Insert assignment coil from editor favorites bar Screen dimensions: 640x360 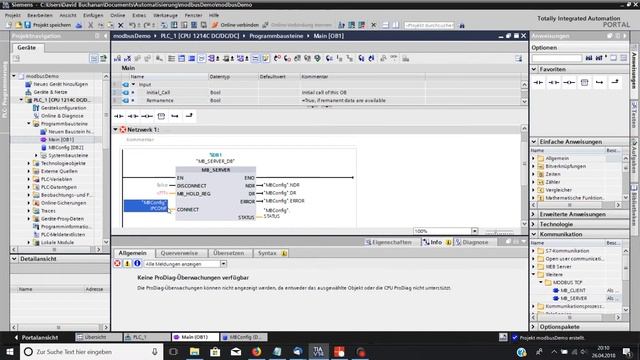pyautogui.click(x=147, y=116)
